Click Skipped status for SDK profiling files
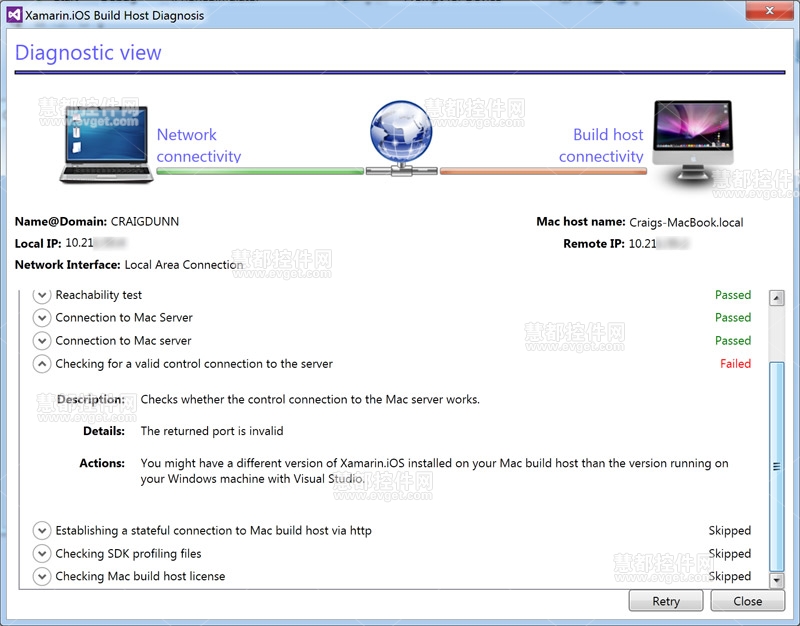Screen dimensions: 800x626 tap(730, 554)
